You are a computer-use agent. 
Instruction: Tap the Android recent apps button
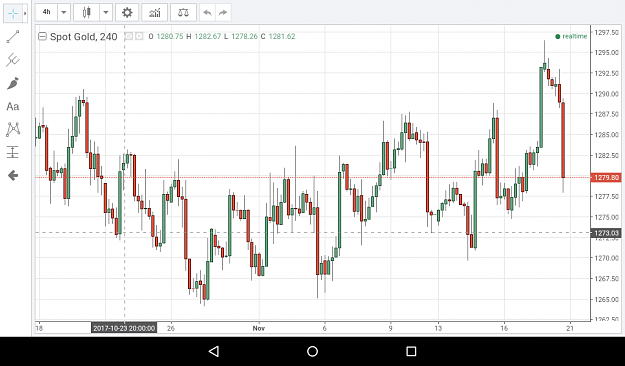(x=411, y=351)
